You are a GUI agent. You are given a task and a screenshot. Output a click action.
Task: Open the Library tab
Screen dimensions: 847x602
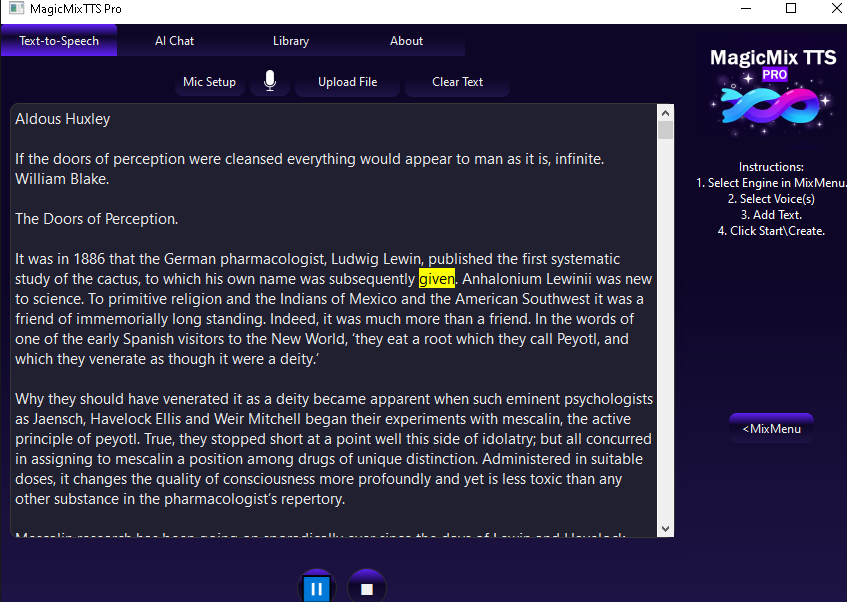291,41
